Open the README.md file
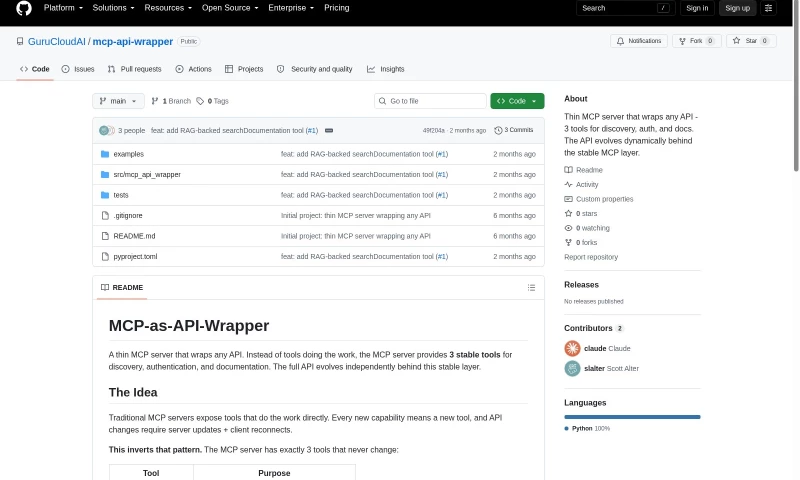 point(134,236)
